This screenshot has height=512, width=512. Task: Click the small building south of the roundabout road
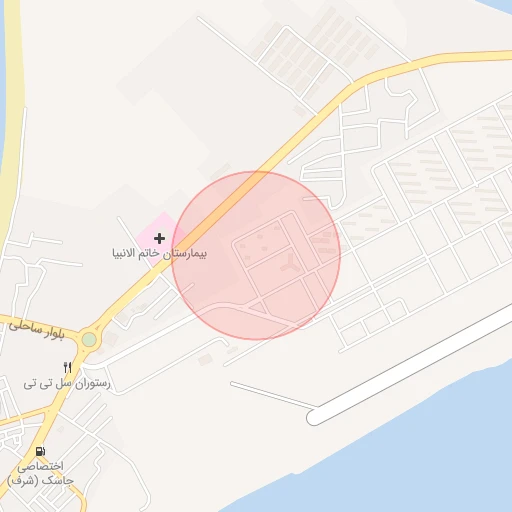[x=205, y=360]
